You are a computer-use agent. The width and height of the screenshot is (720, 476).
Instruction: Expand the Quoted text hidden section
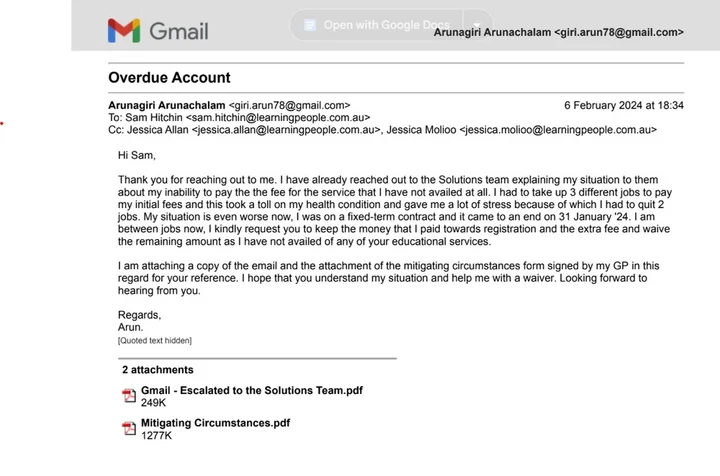155,341
